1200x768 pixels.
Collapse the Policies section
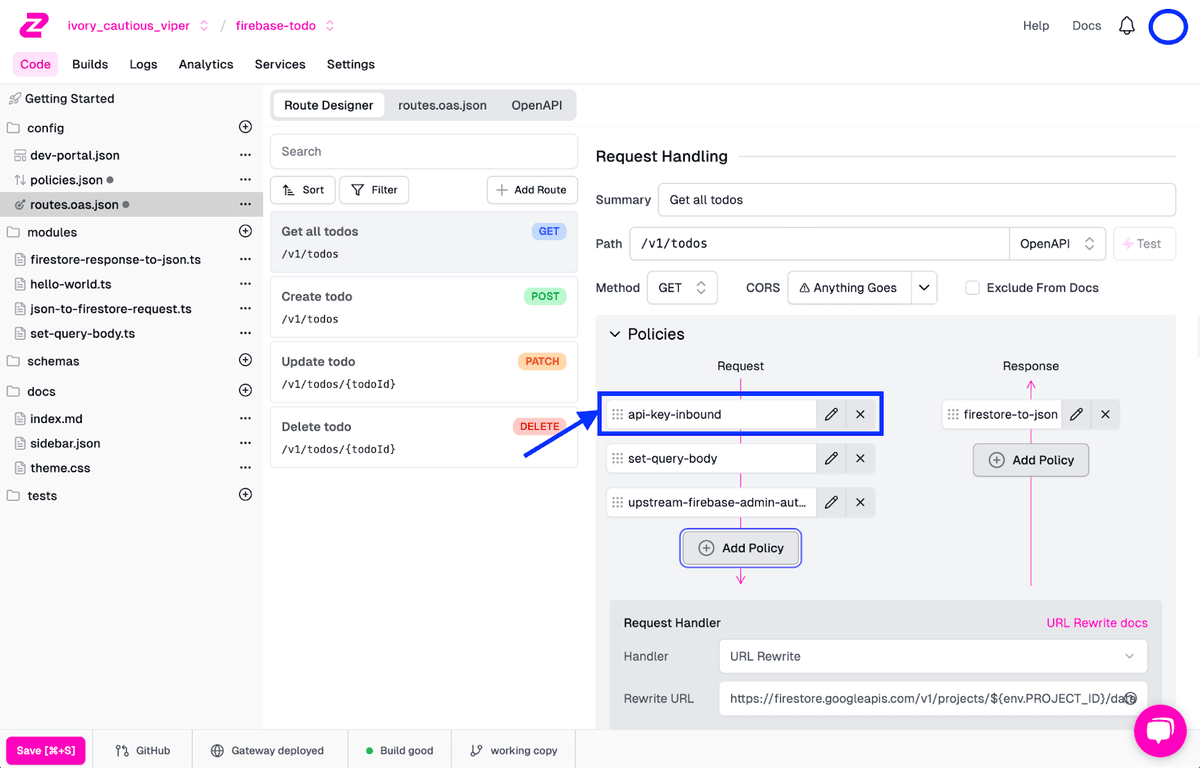tap(615, 334)
